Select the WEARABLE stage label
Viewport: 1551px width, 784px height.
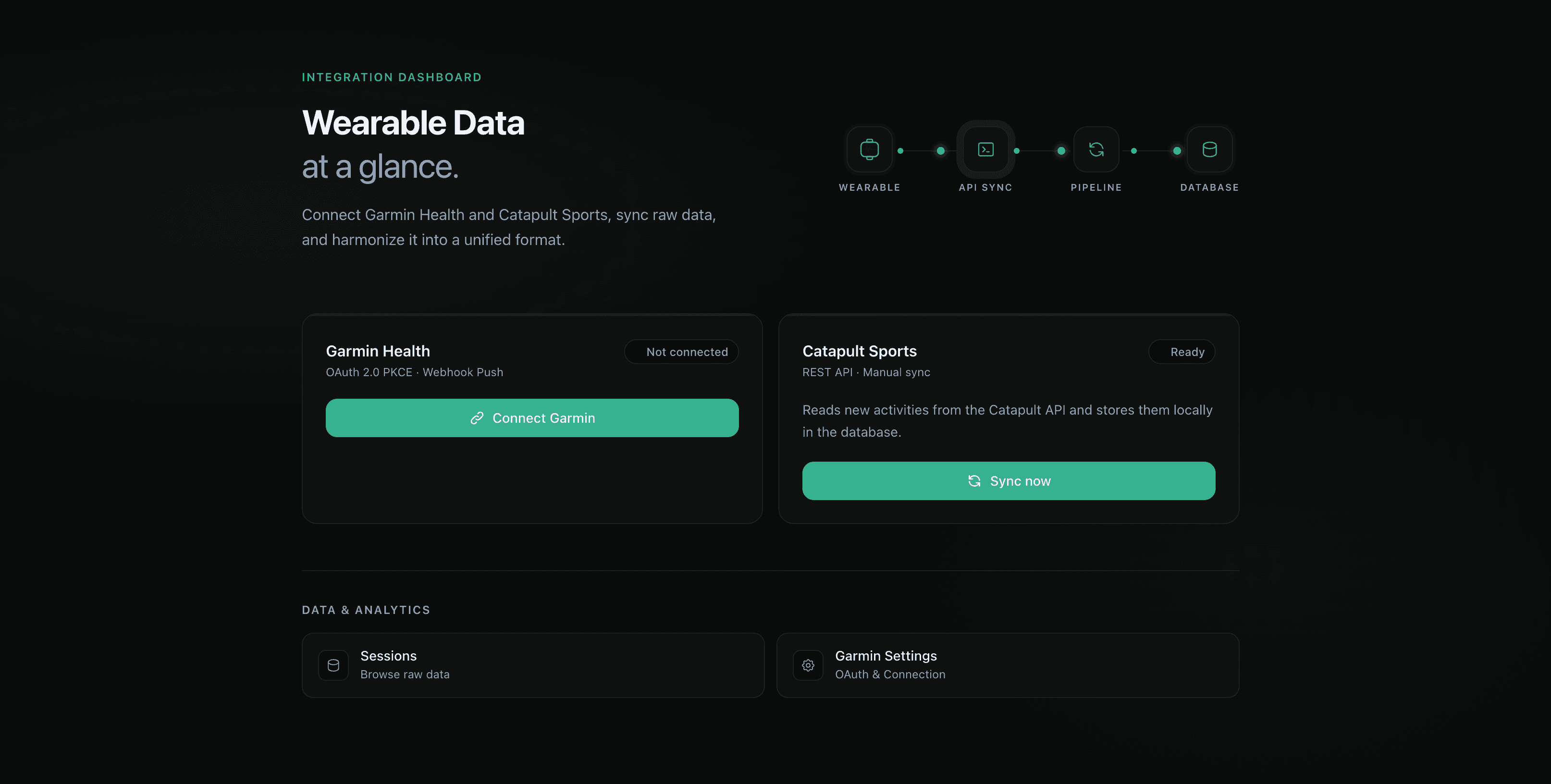tap(869, 187)
